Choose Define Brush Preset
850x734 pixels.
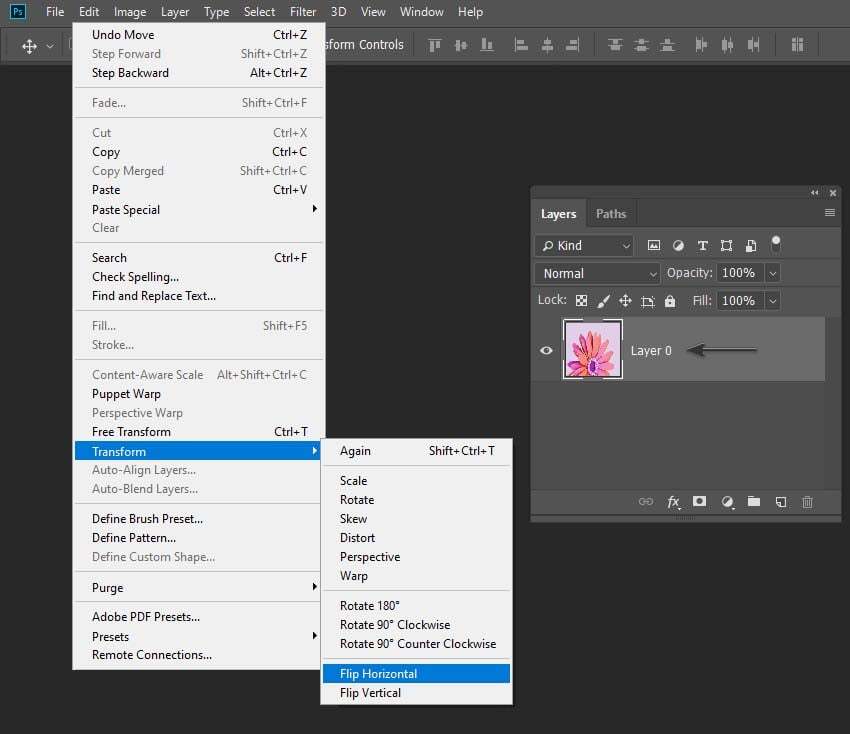click(199, 519)
